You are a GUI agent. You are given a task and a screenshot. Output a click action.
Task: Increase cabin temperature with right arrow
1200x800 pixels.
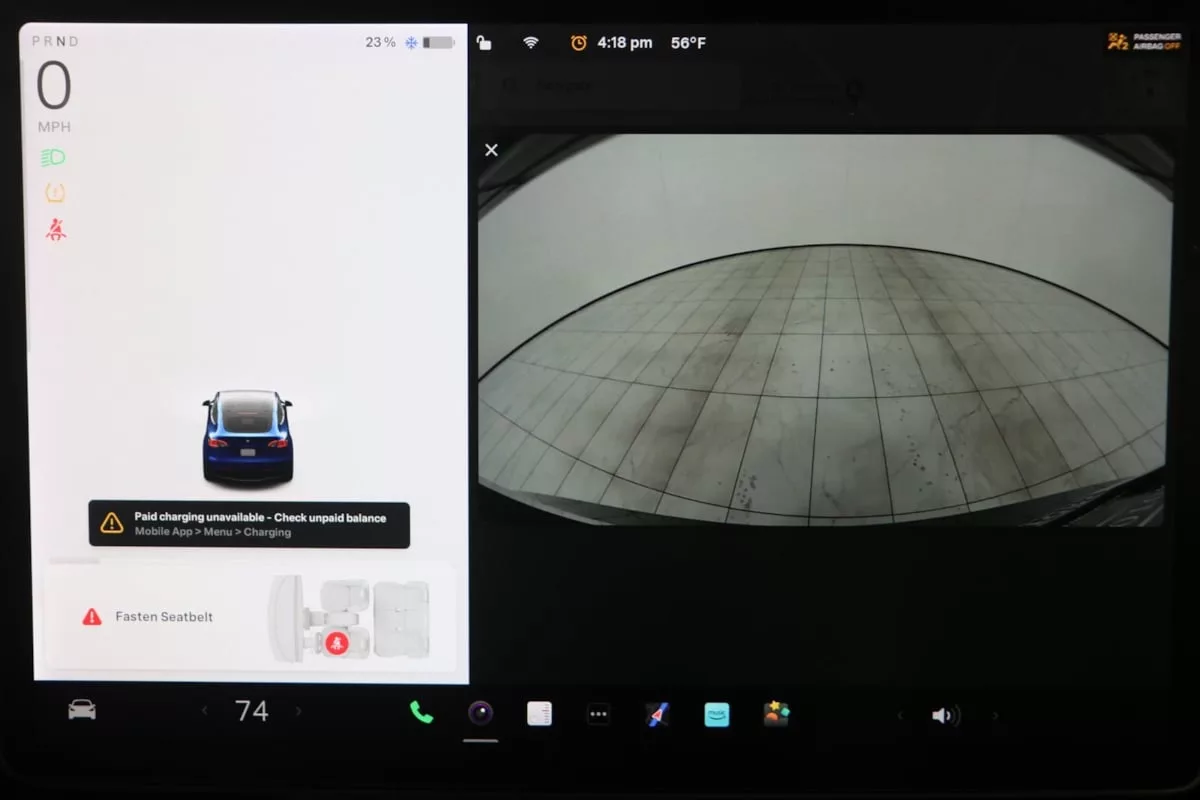[298, 711]
